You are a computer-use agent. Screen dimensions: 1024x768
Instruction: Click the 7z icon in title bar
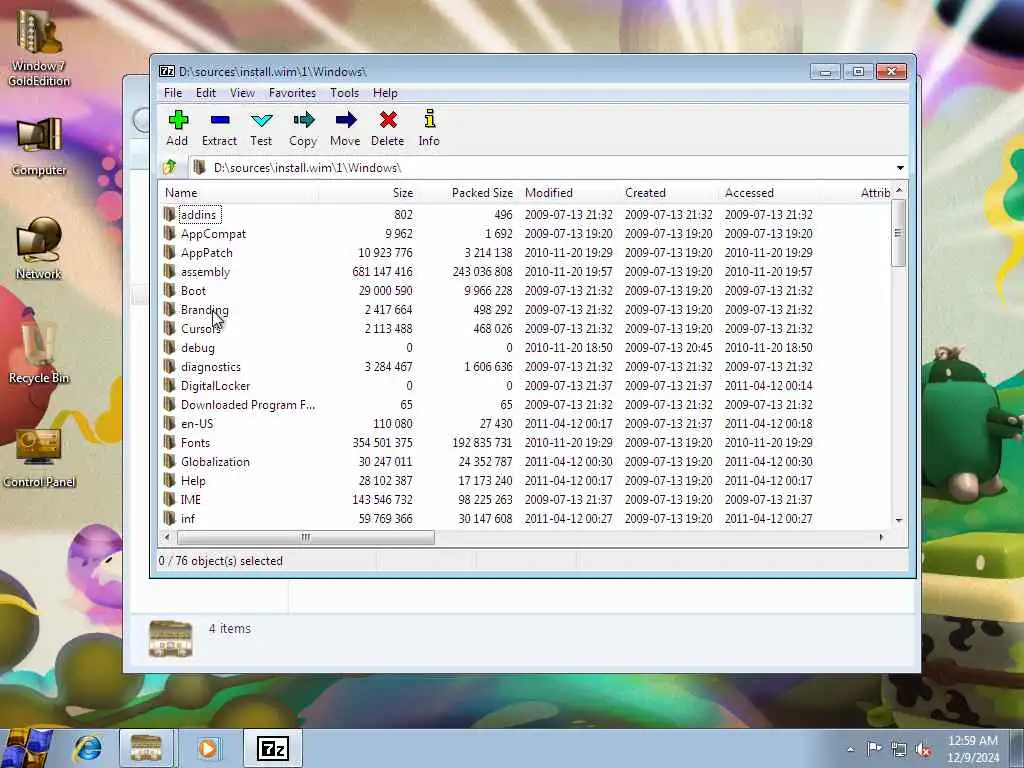click(167, 71)
